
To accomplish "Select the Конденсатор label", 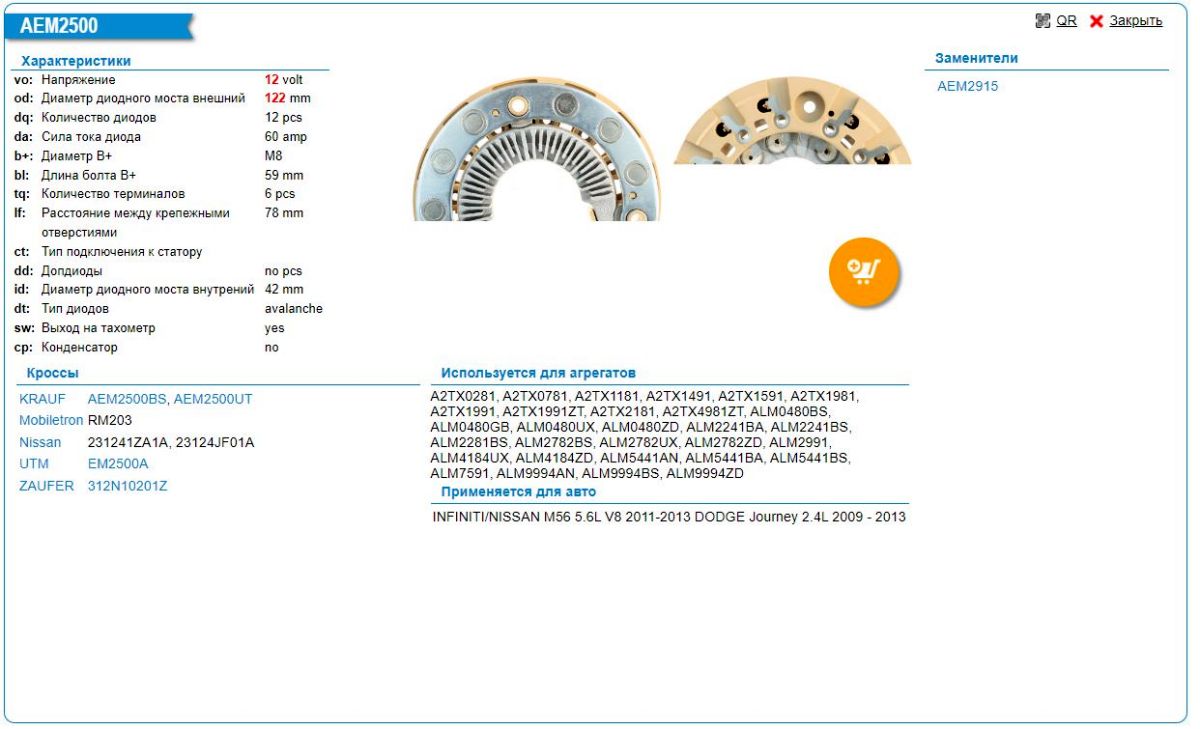I will coord(79,348).
